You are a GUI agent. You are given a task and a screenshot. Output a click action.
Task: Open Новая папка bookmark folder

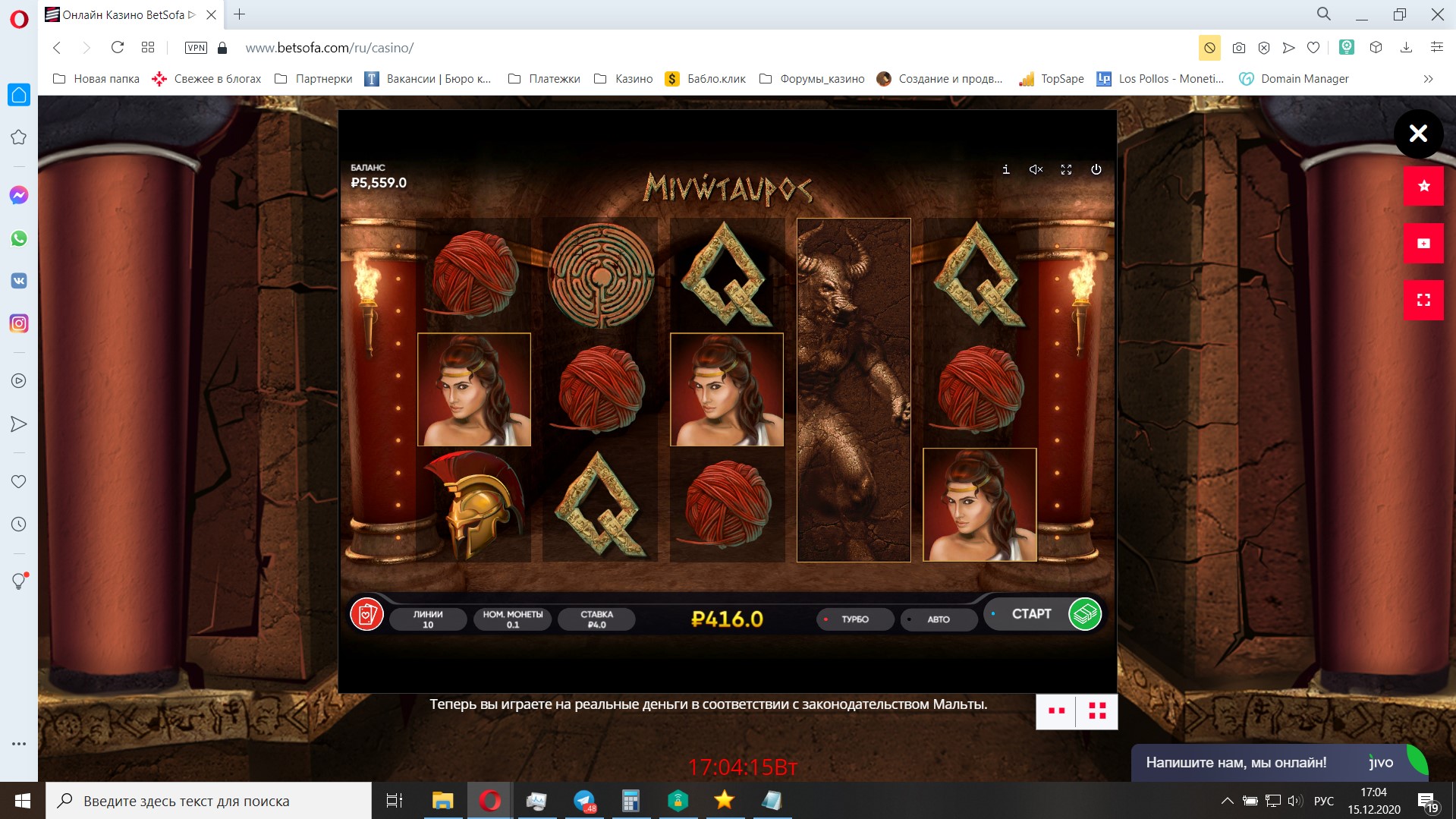tap(96, 79)
